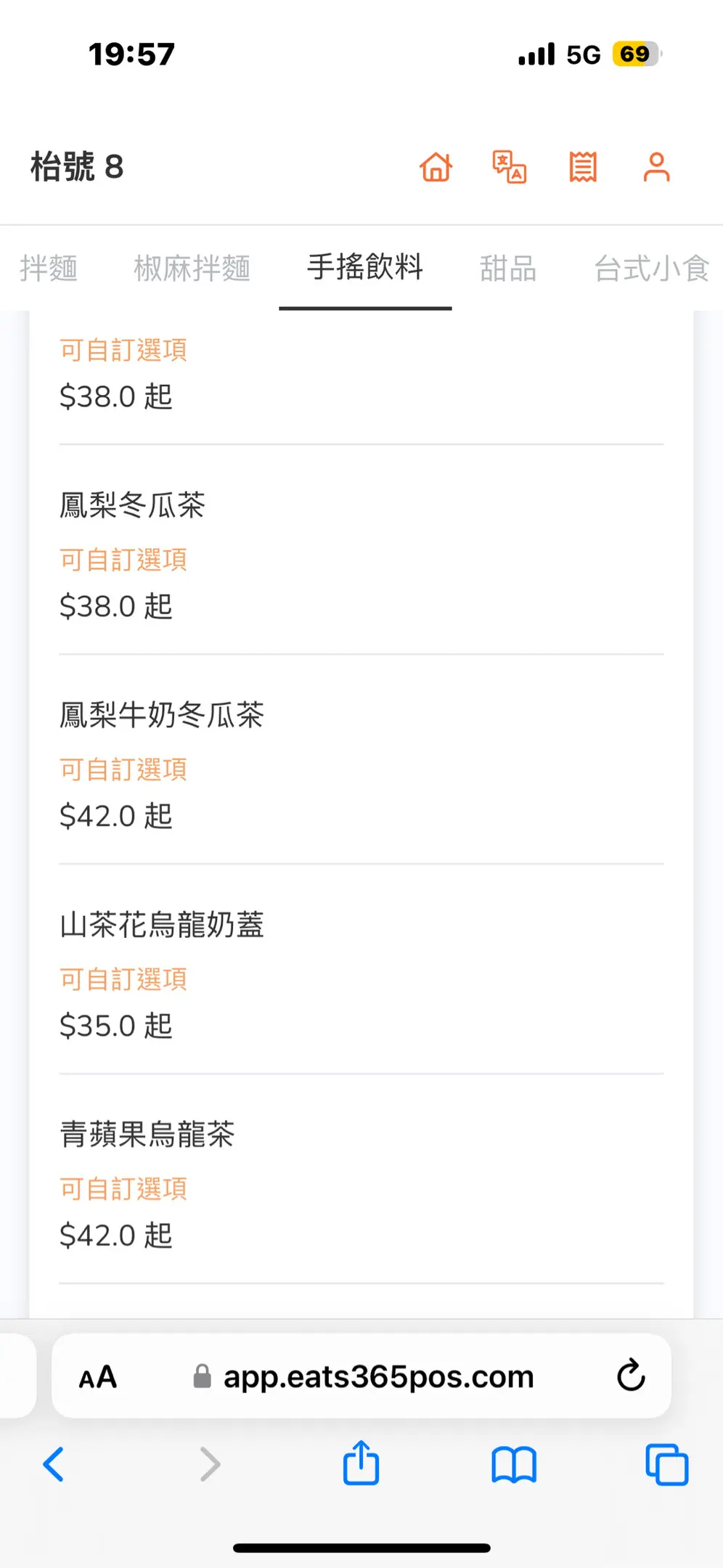Tap the user account icon
The image size is (723, 1568).
point(656,167)
